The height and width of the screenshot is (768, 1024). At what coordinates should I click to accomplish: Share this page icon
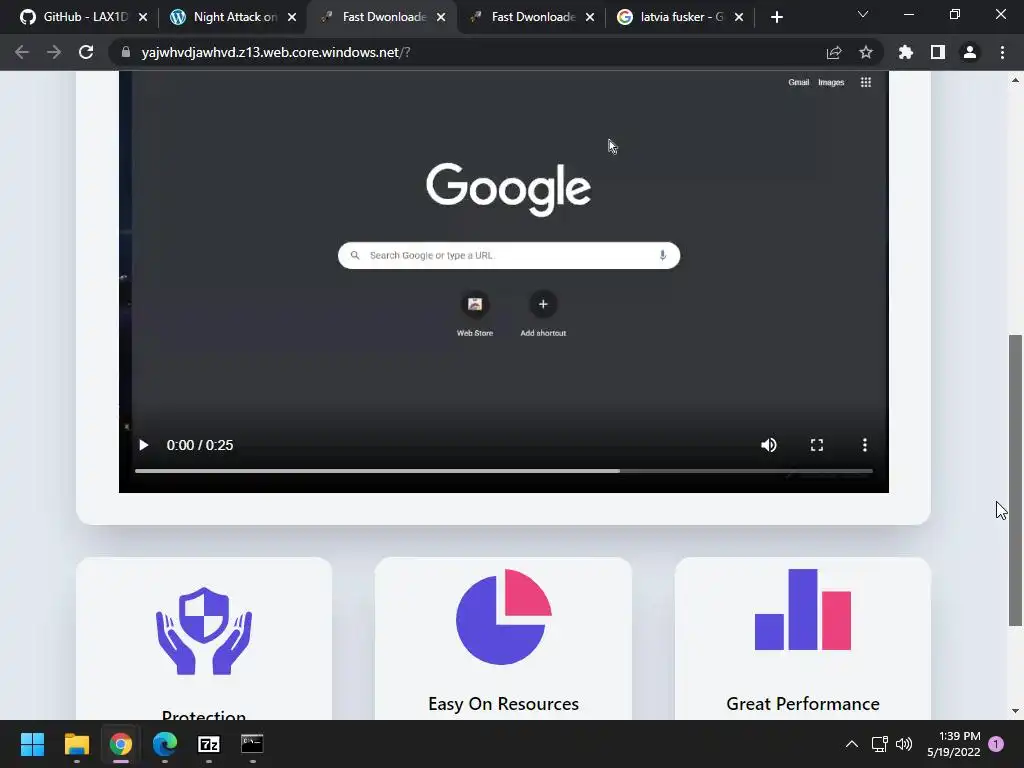[834, 52]
